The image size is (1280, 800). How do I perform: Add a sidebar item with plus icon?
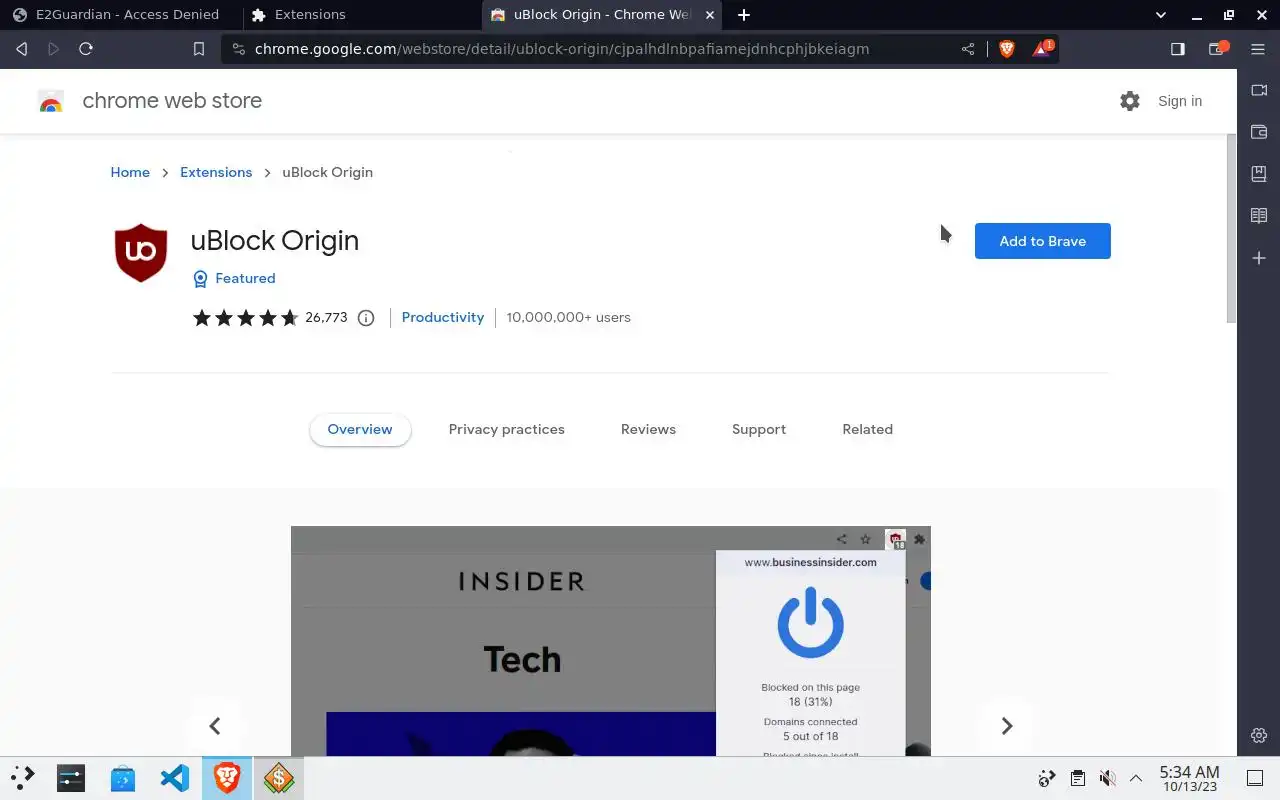pos(1259,258)
